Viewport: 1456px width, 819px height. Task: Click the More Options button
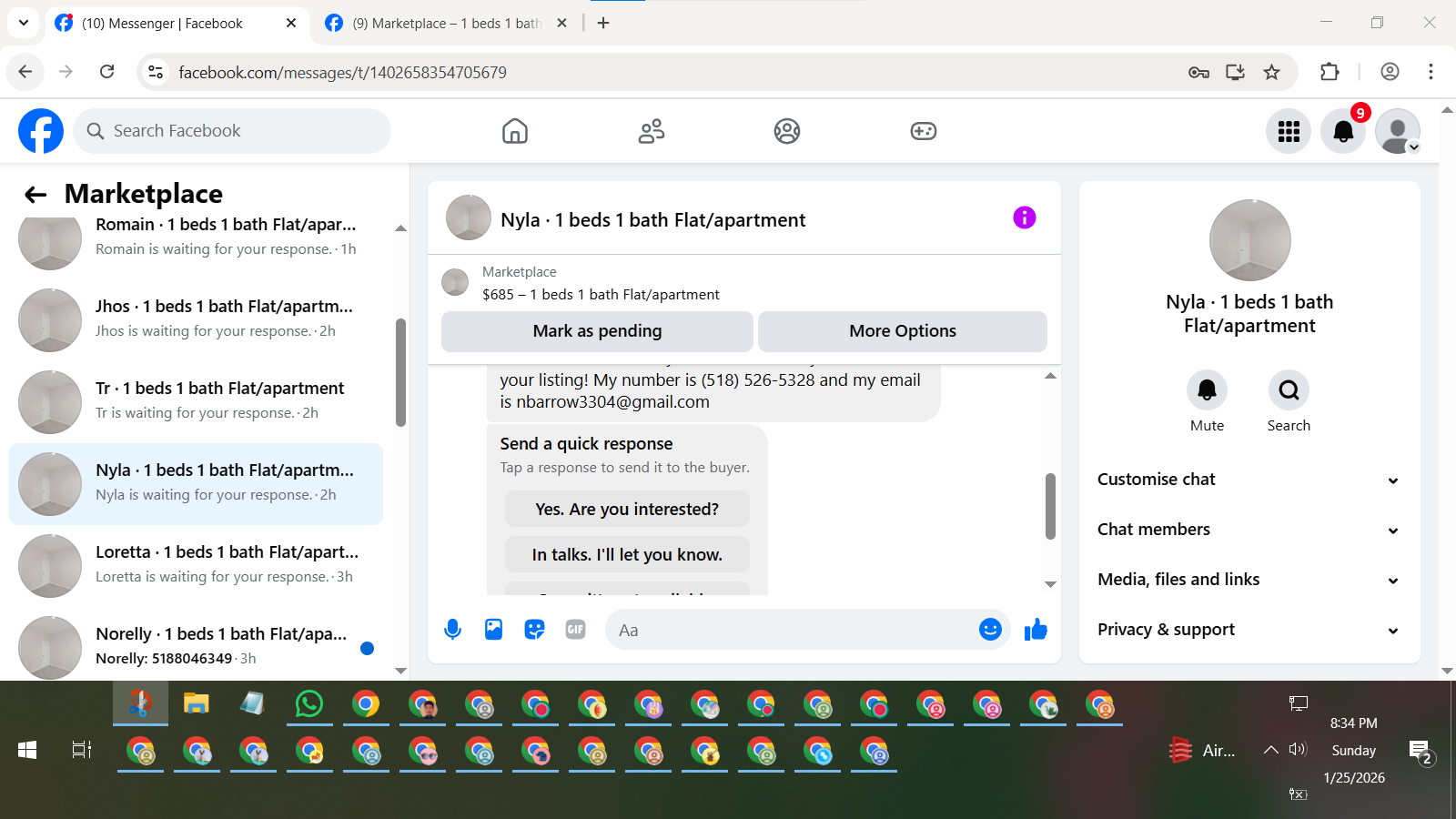[x=903, y=331]
